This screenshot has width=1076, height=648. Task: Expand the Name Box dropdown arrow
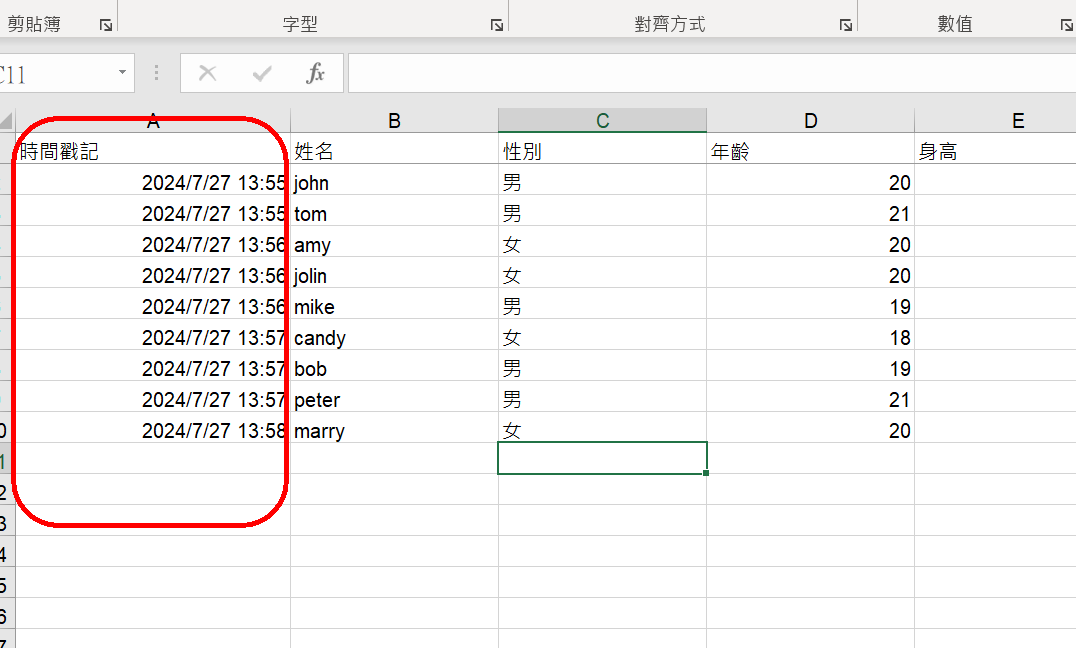(x=123, y=73)
